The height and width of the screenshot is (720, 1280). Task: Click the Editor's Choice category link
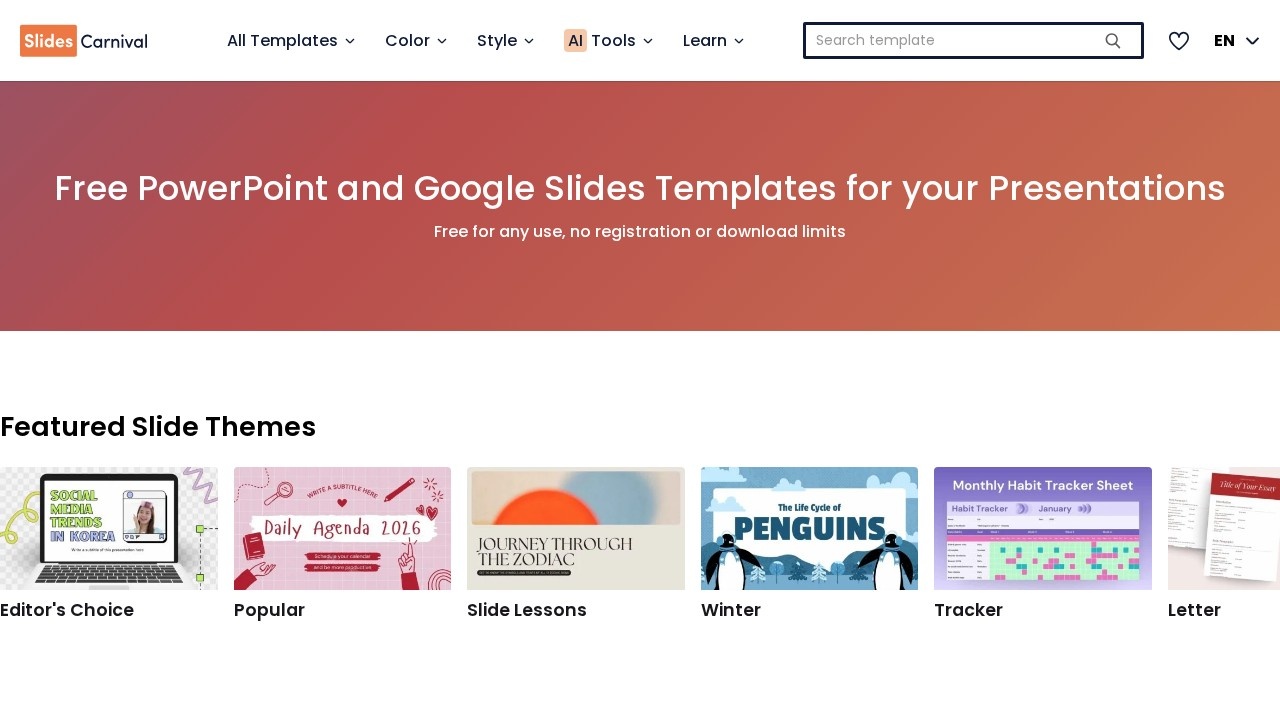coord(67,610)
